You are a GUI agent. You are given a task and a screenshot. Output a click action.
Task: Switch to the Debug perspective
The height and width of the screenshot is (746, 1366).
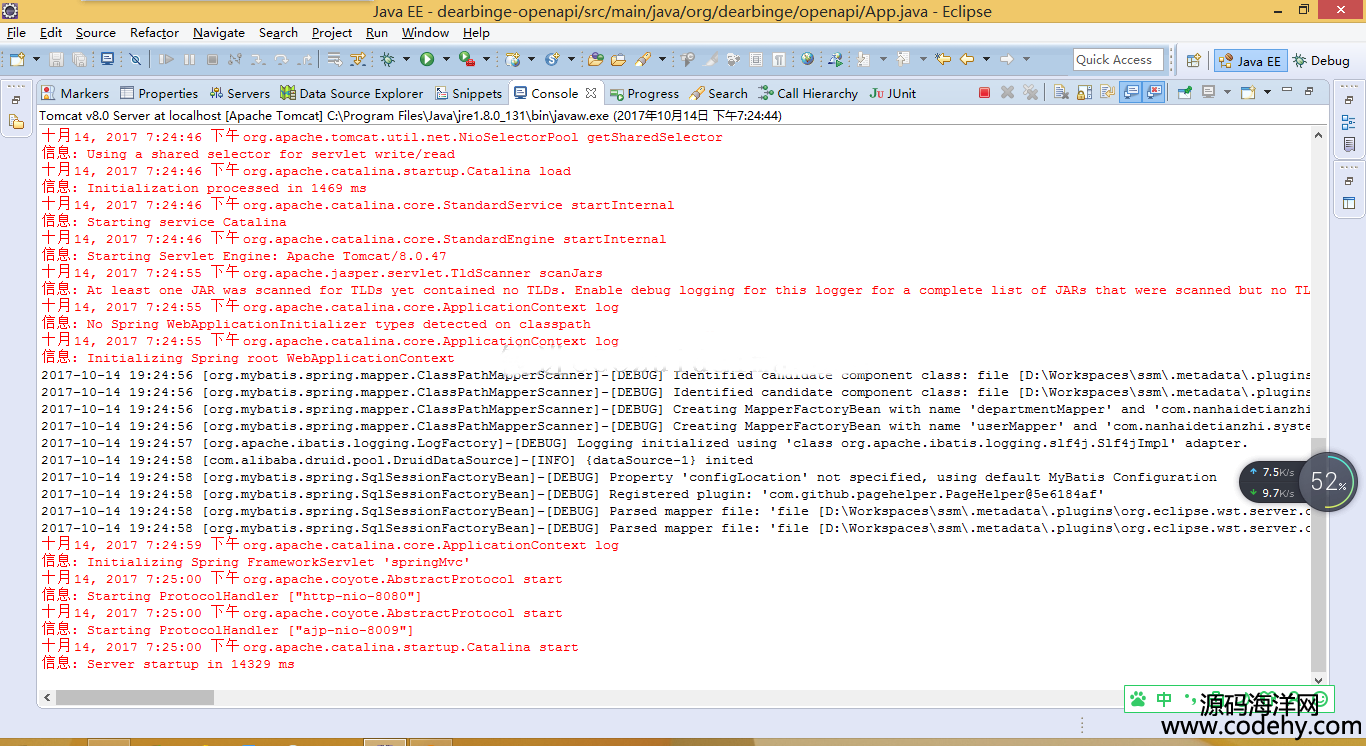click(x=1321, y=60)
